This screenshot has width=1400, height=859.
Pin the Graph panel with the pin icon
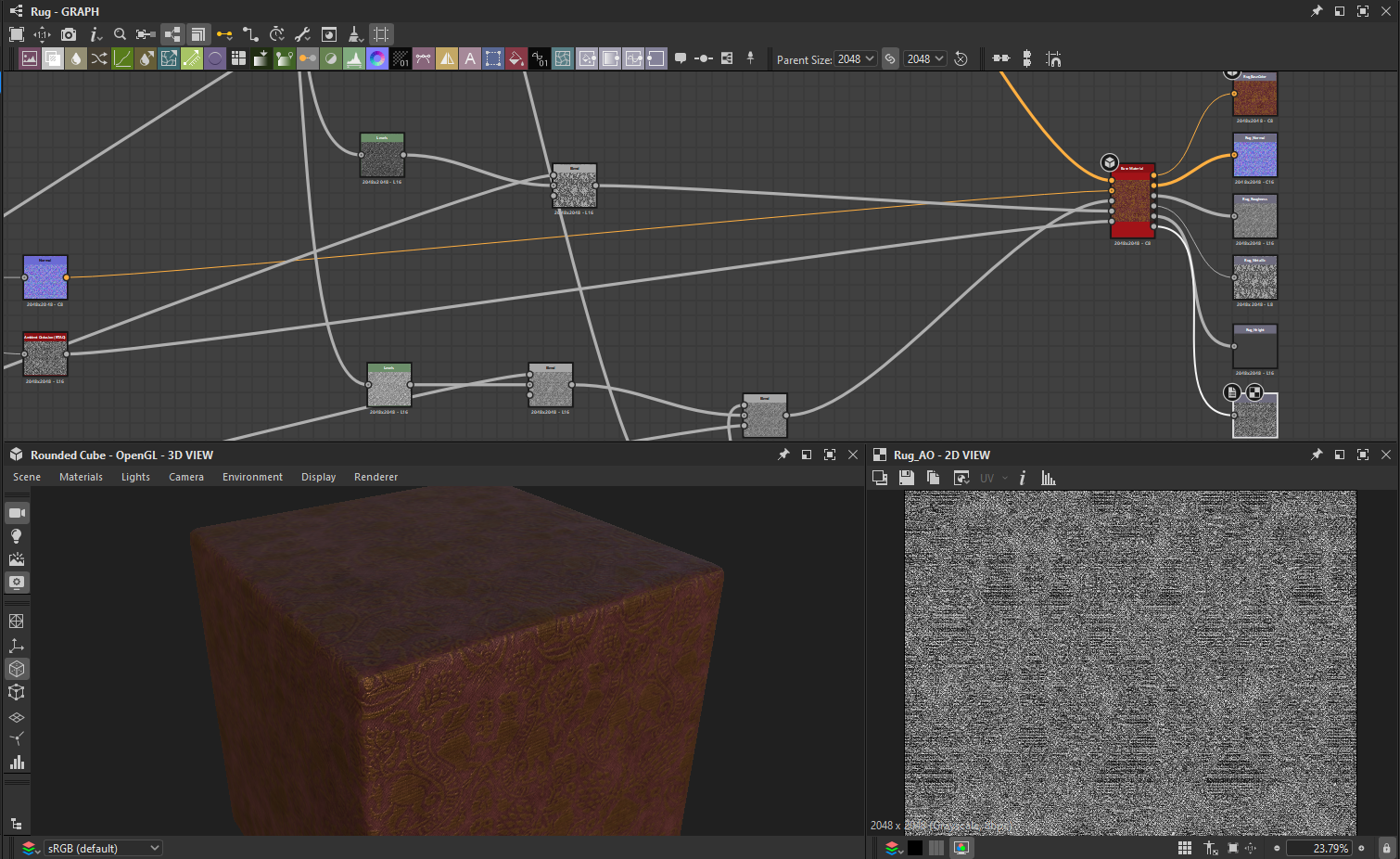1317,11
